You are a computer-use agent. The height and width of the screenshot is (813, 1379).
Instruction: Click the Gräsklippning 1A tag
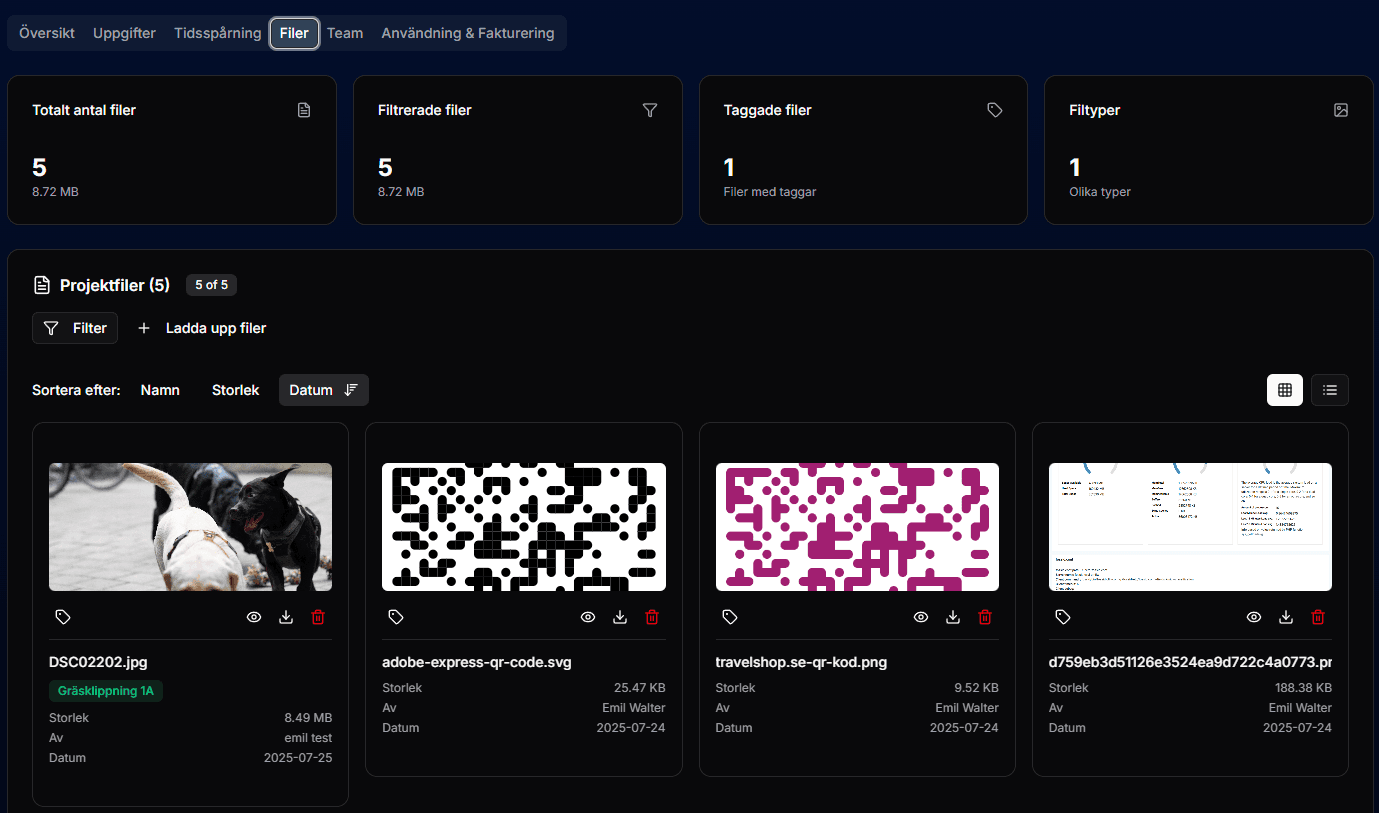(106, 691)
